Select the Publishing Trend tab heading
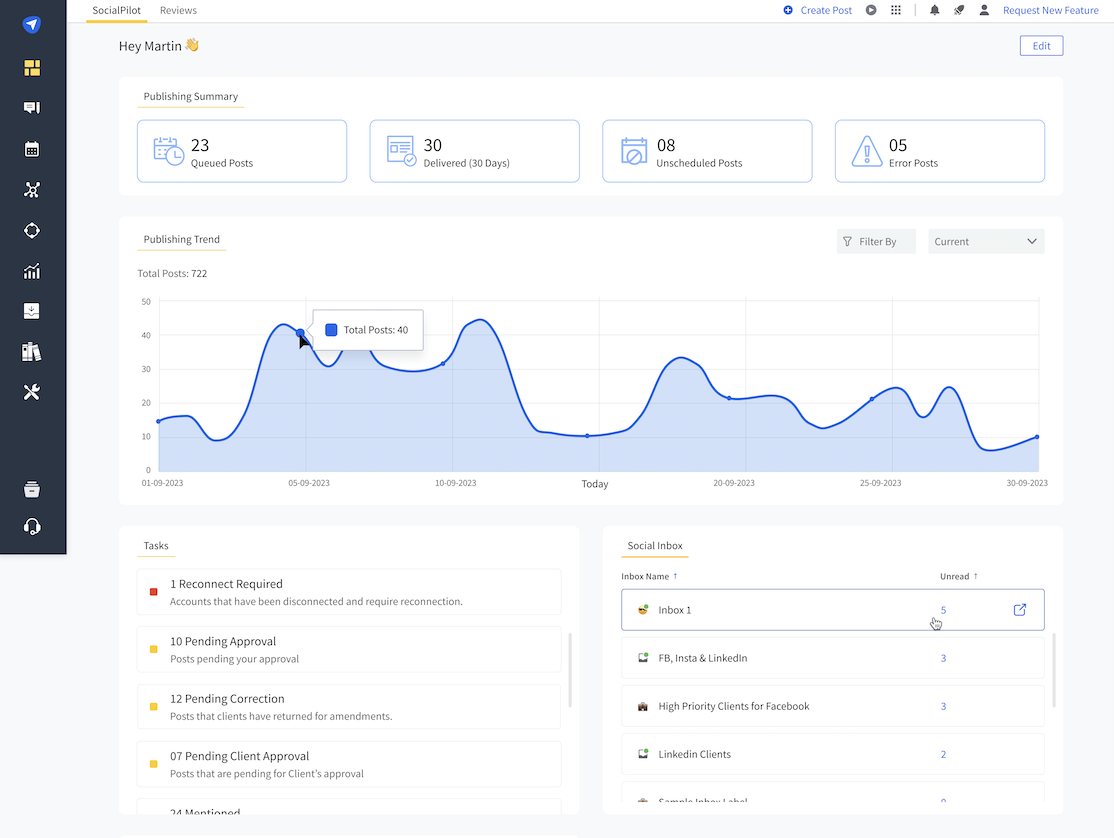 coord(182,239)
